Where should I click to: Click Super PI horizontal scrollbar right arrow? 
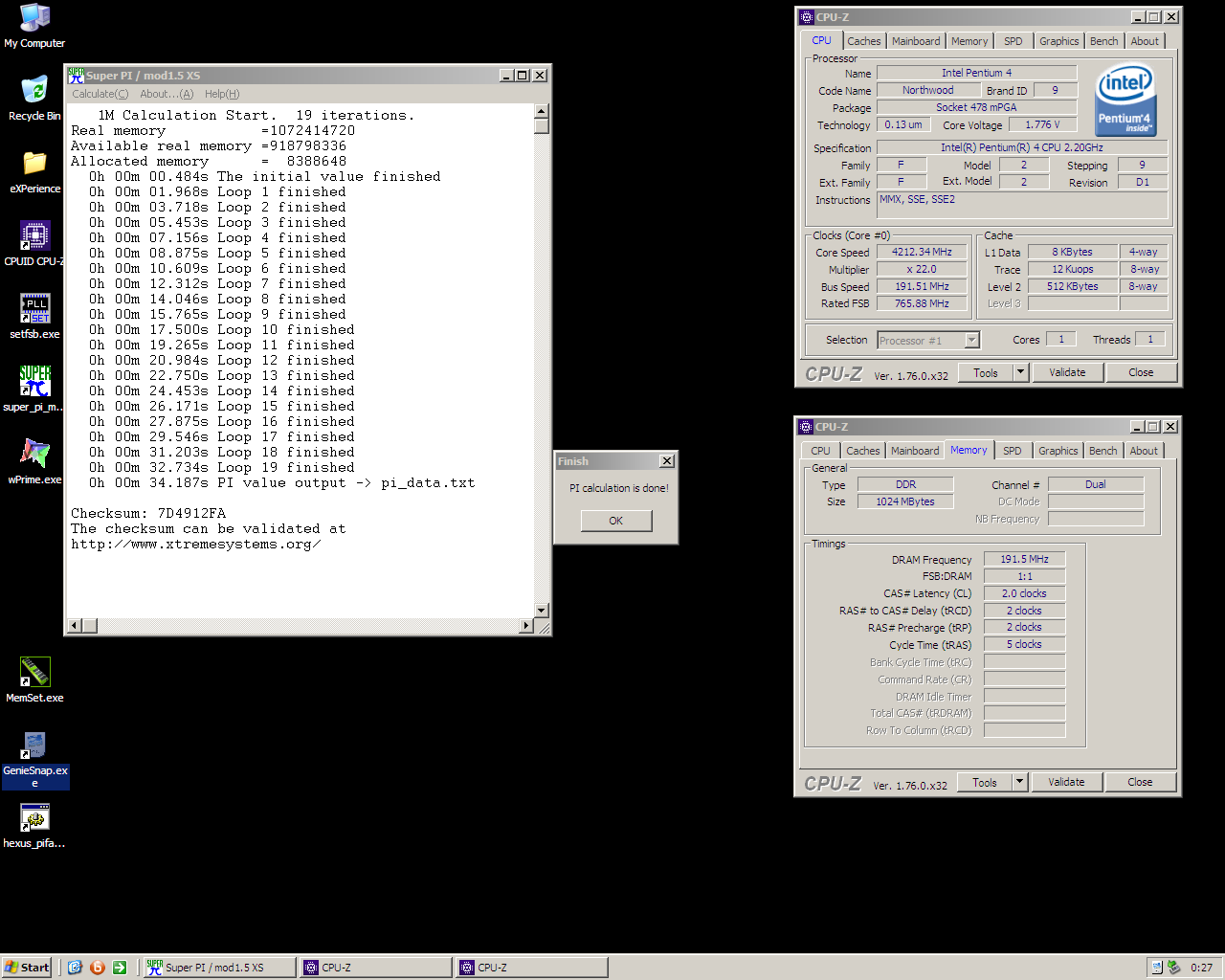click(525, 626)
